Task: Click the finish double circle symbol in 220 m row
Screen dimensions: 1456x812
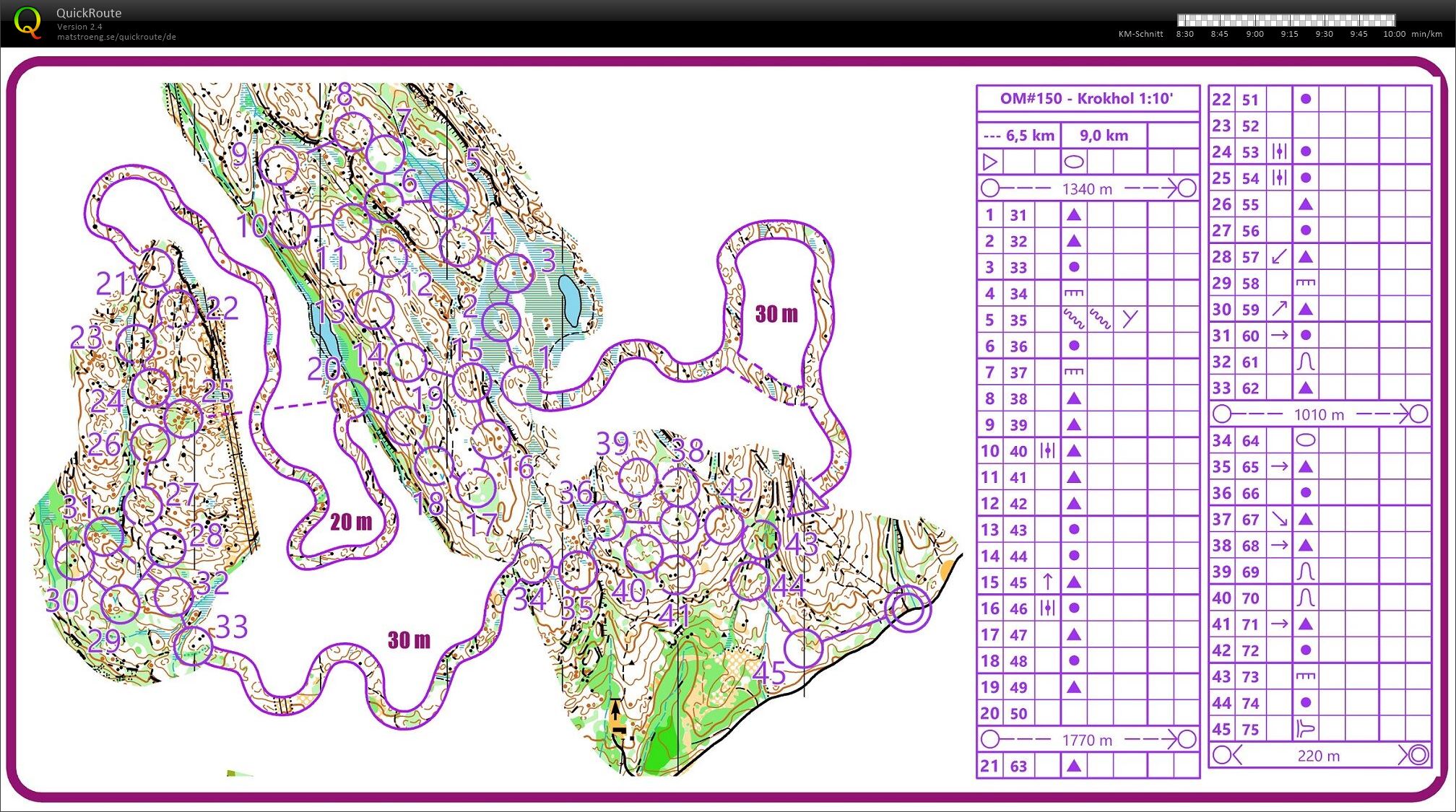Action: pyautogui.click(x=1418, y=756)
